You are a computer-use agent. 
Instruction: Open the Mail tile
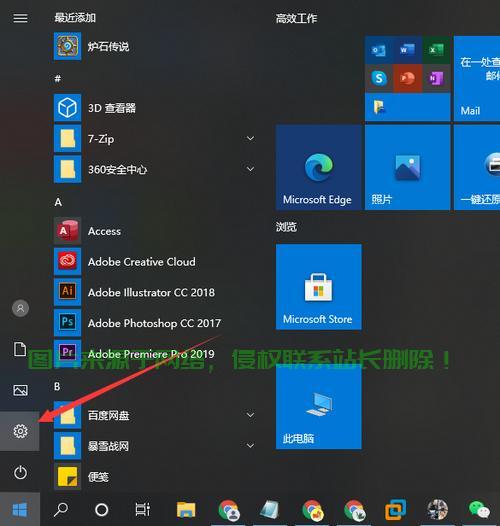(x=477, y=78)
